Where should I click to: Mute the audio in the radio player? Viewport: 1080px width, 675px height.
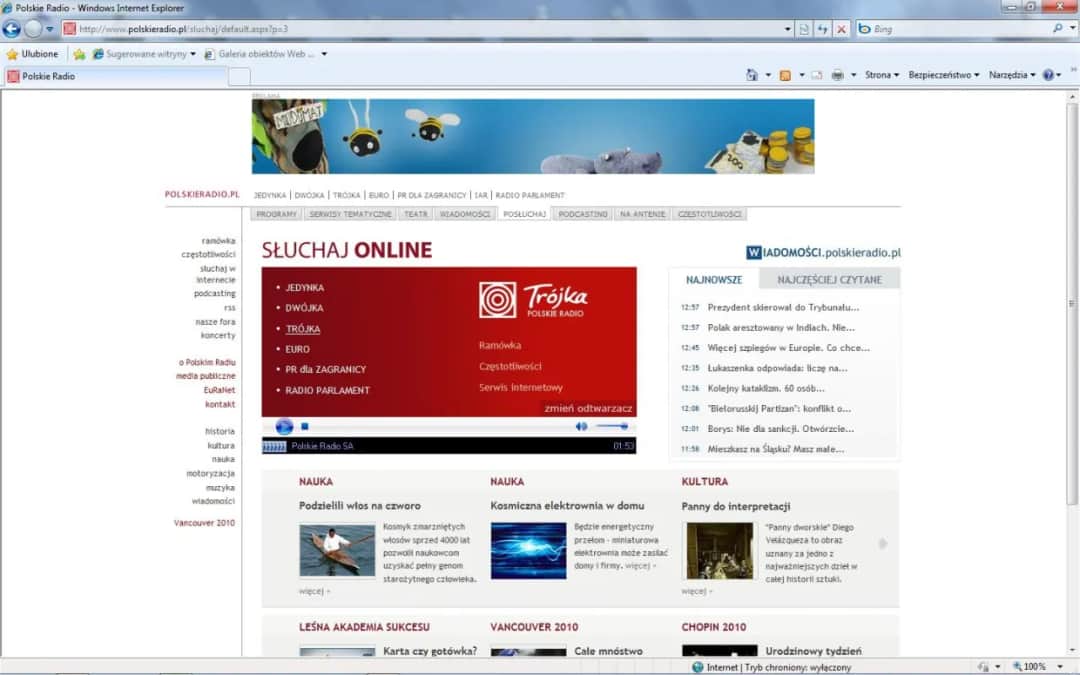tap(583, 425)
